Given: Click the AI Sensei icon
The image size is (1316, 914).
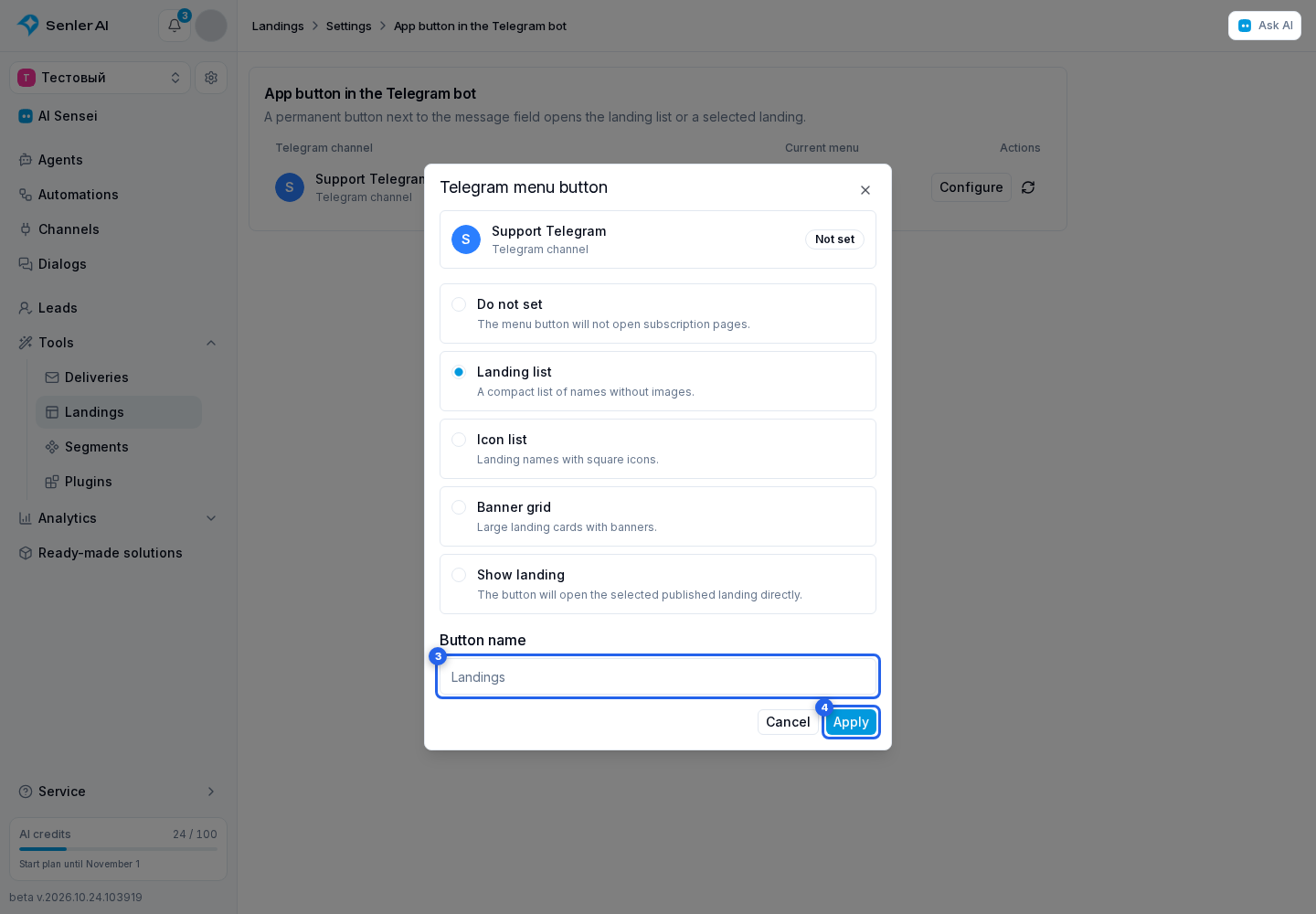Looking at the screenshot, I should (x=26, y=116).
